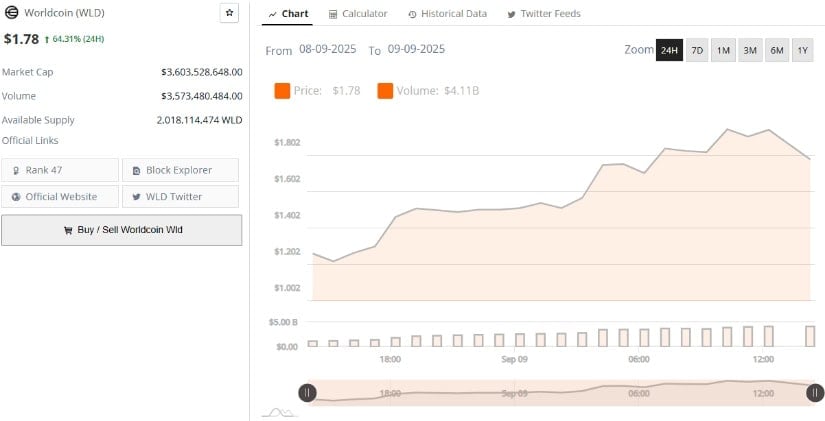Click the Available Supply value 2,018,114,474 WLD
825x421 pixels.
pyautogui.click(x=199, y=120)
